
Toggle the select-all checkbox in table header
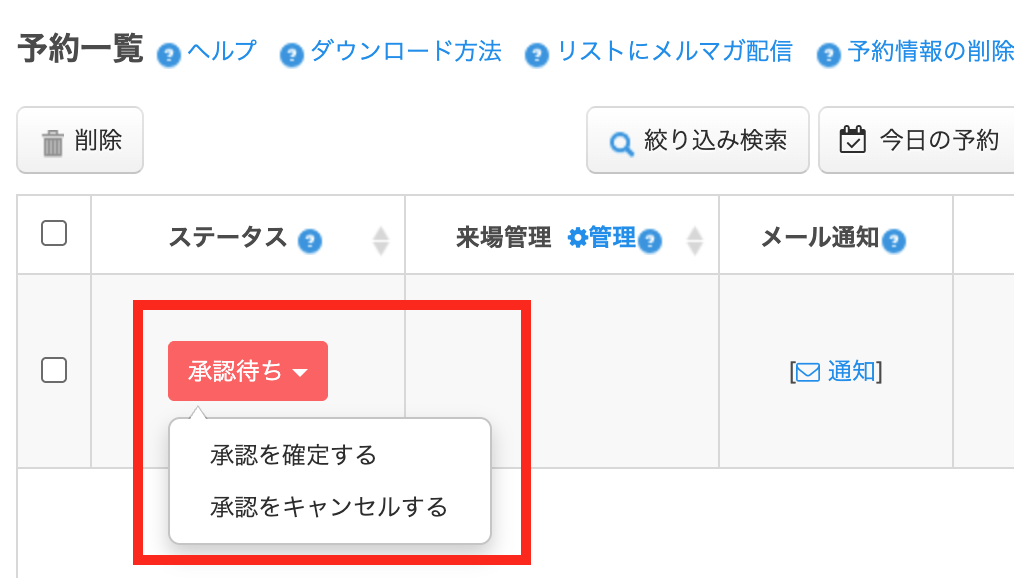(x=54, y=233)
